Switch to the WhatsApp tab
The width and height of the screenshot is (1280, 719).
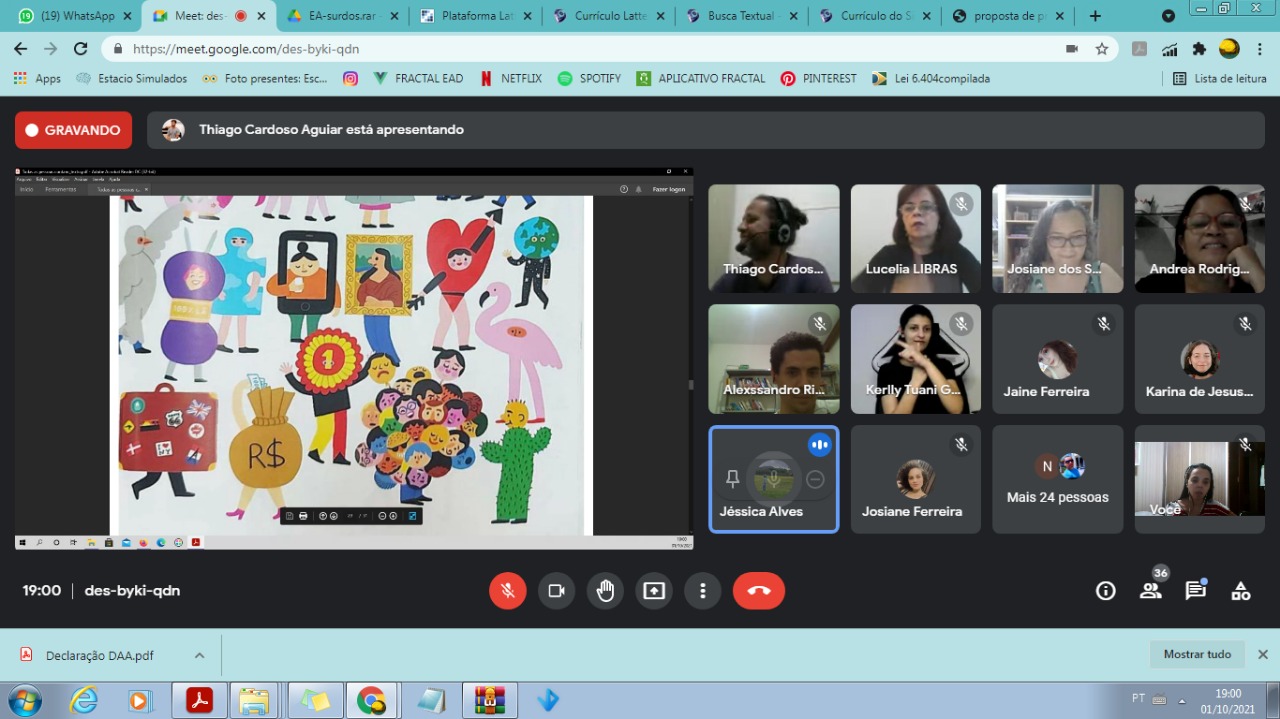pyautogui.click(x=70, y=16)
